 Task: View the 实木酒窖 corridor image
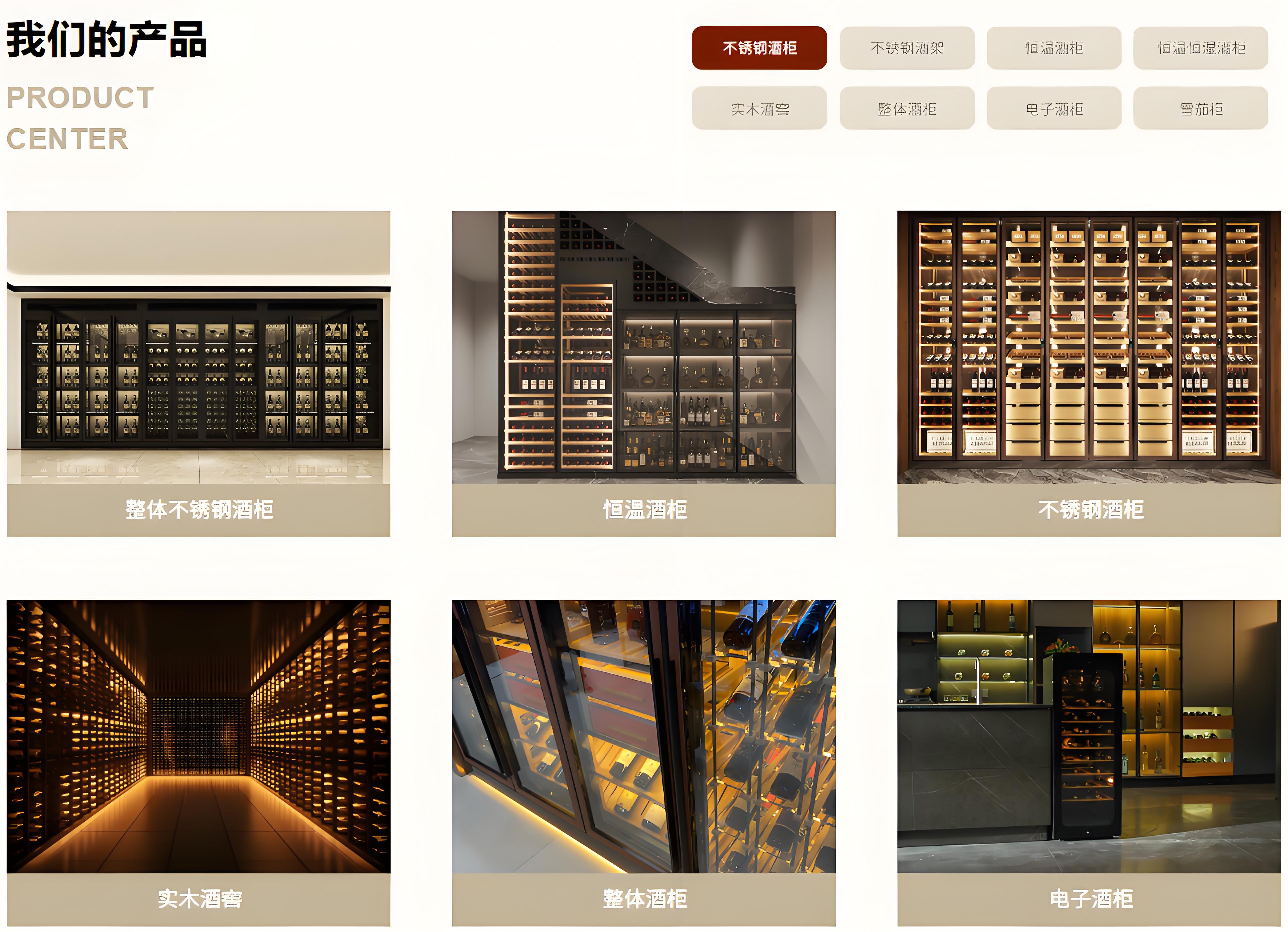click(x=198, y=736)
